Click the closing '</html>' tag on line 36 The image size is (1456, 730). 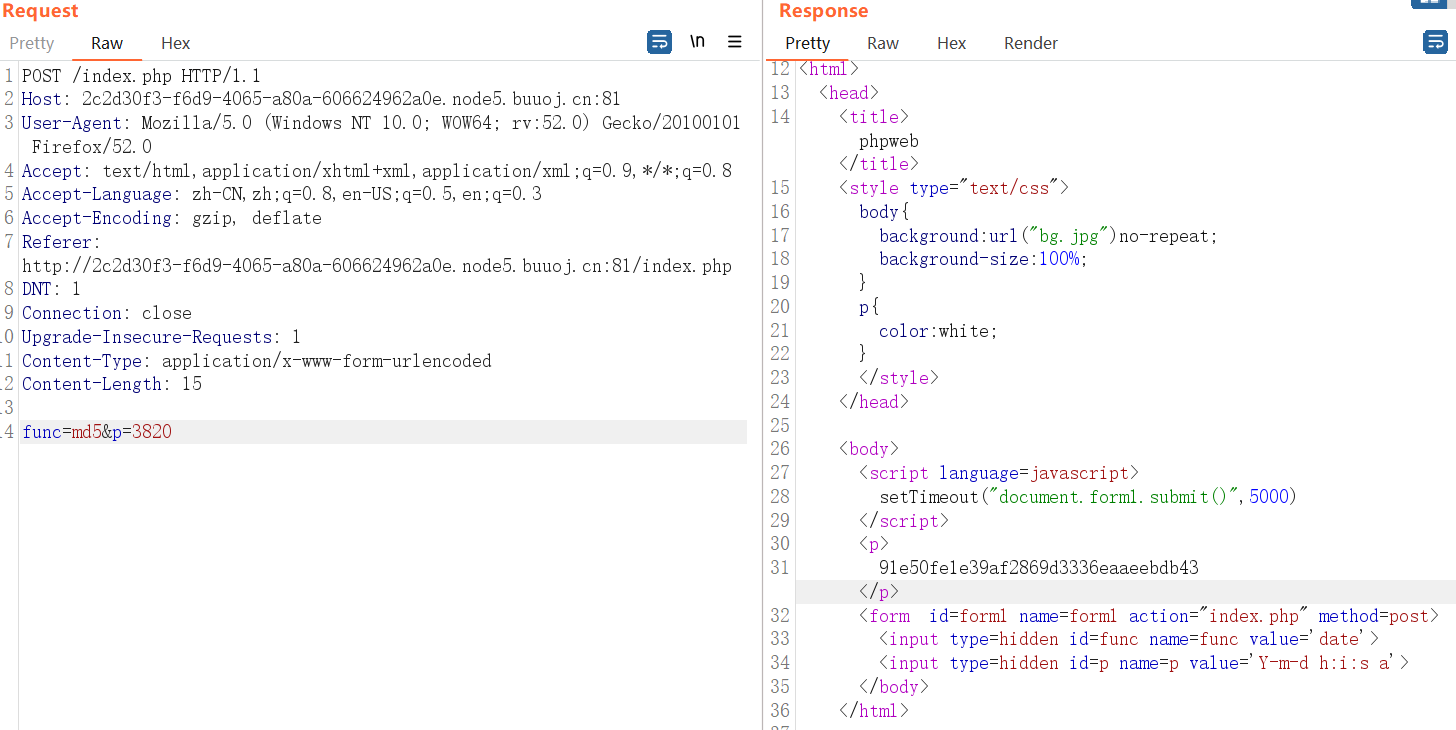point(874,711)
